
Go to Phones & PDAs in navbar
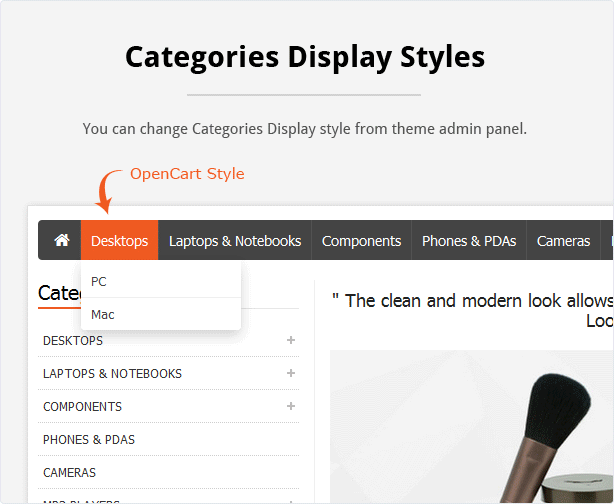pos(469,240)
